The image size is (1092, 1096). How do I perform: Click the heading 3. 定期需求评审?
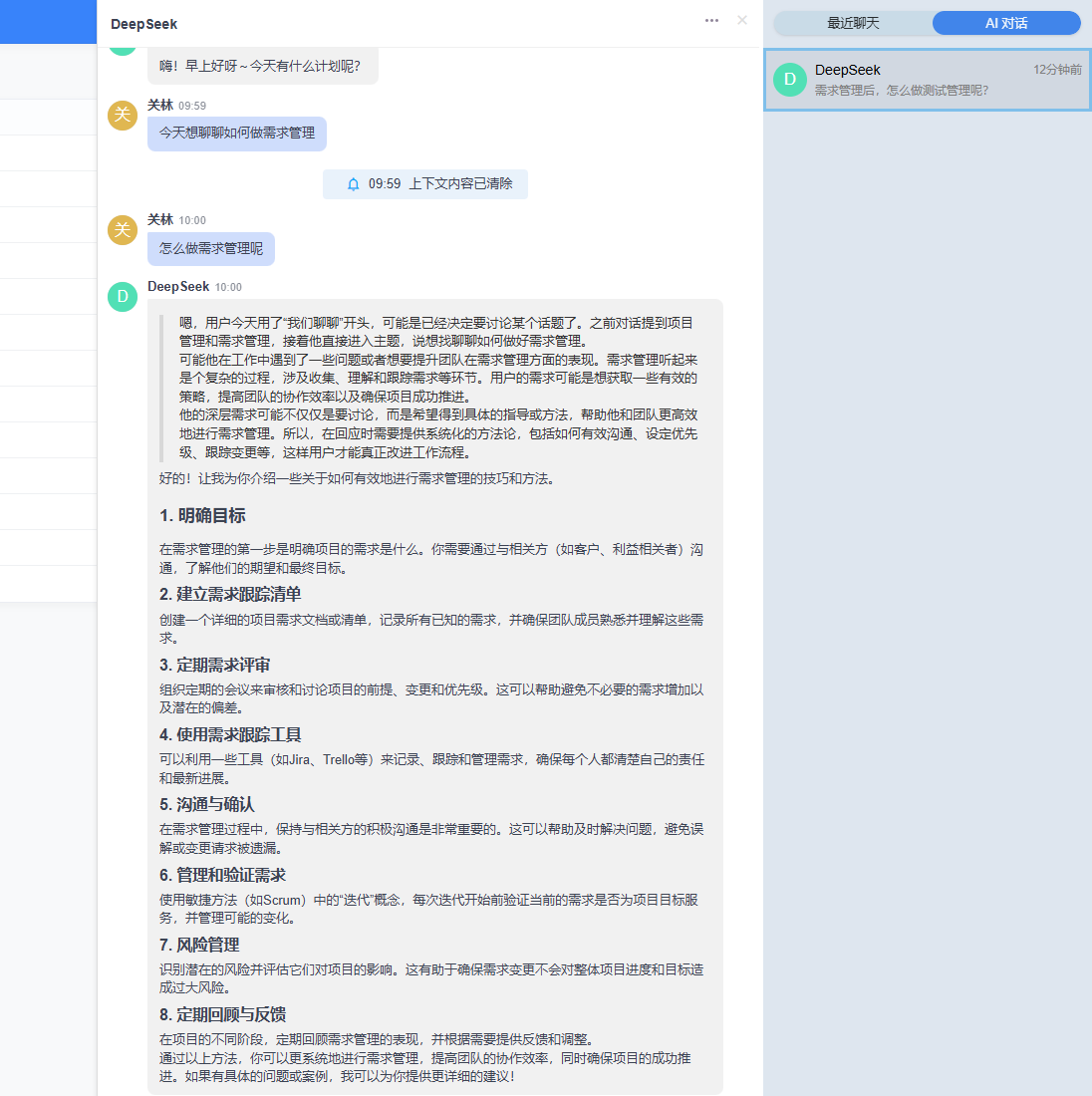click(x=214, y=665)
